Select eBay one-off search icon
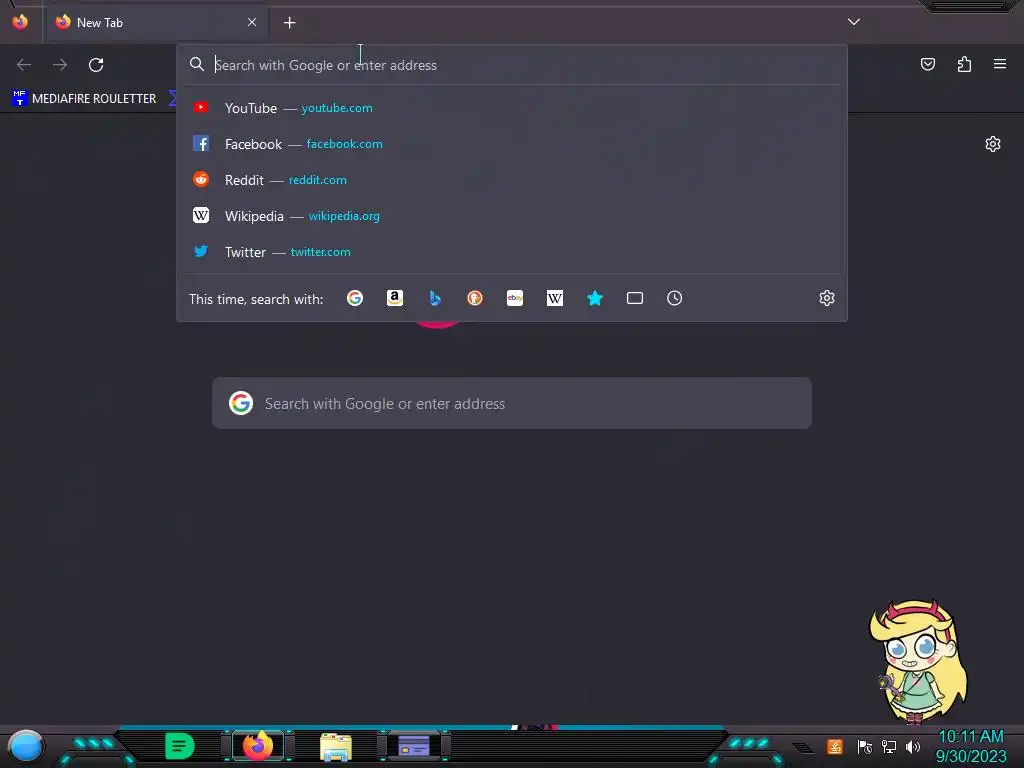Image resolution: width=1024 pixels, height=768 pixels. point(515,298)
